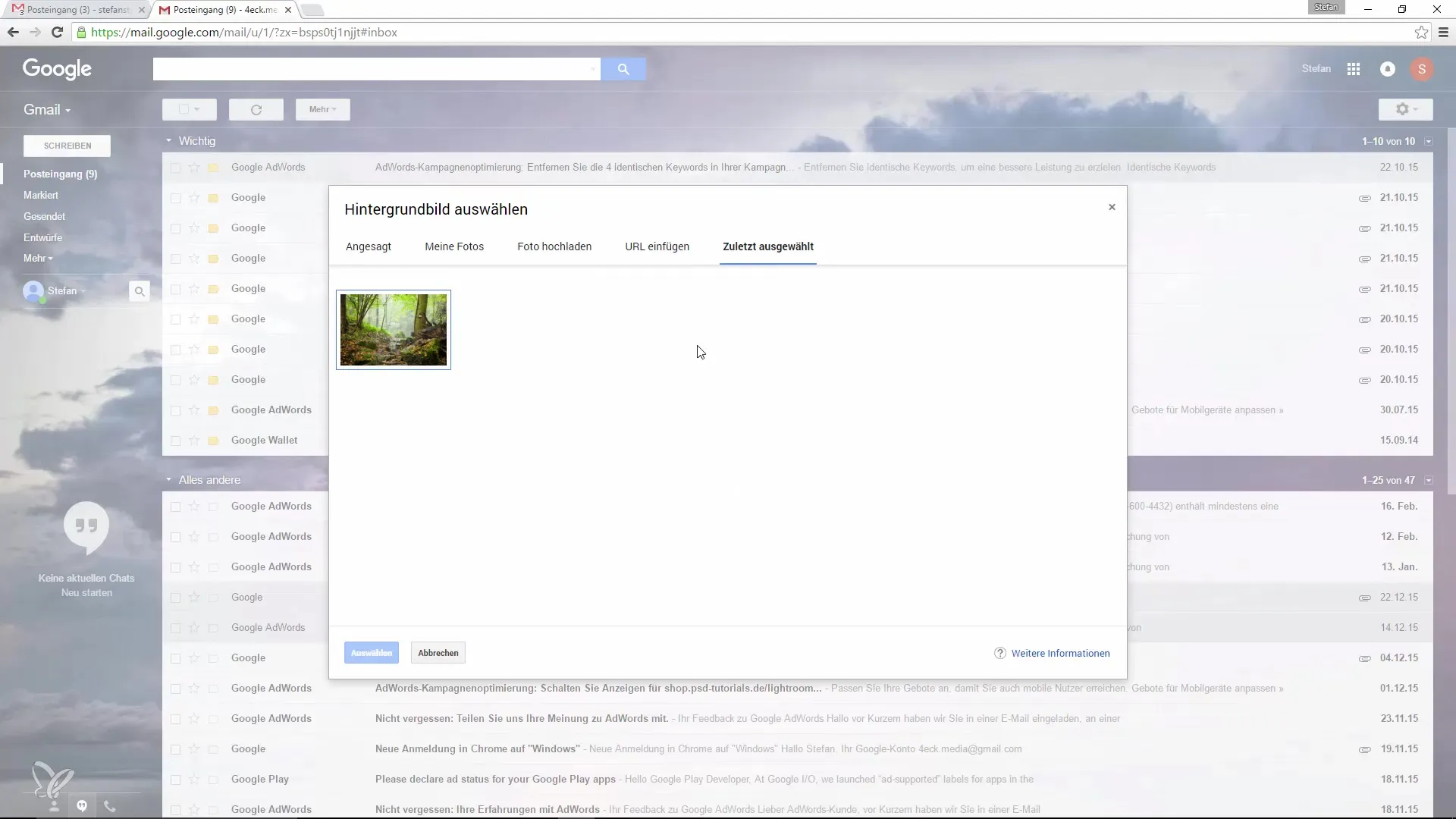Open the Gesendet folder
The height and width of the screenshot is (819, 1456).
[x=44, y=216]
